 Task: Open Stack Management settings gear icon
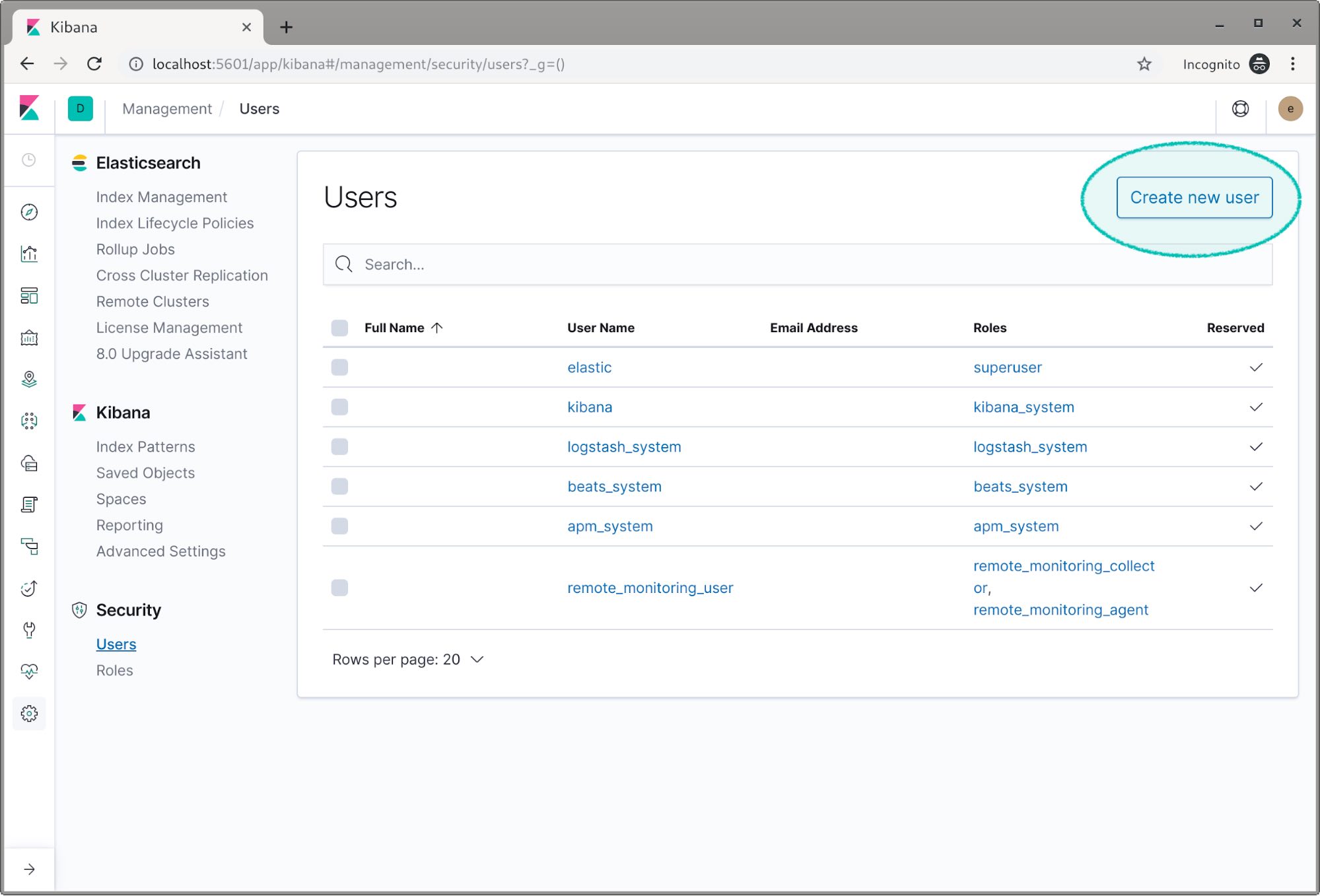pyautogui.click(x=29, y=713)
